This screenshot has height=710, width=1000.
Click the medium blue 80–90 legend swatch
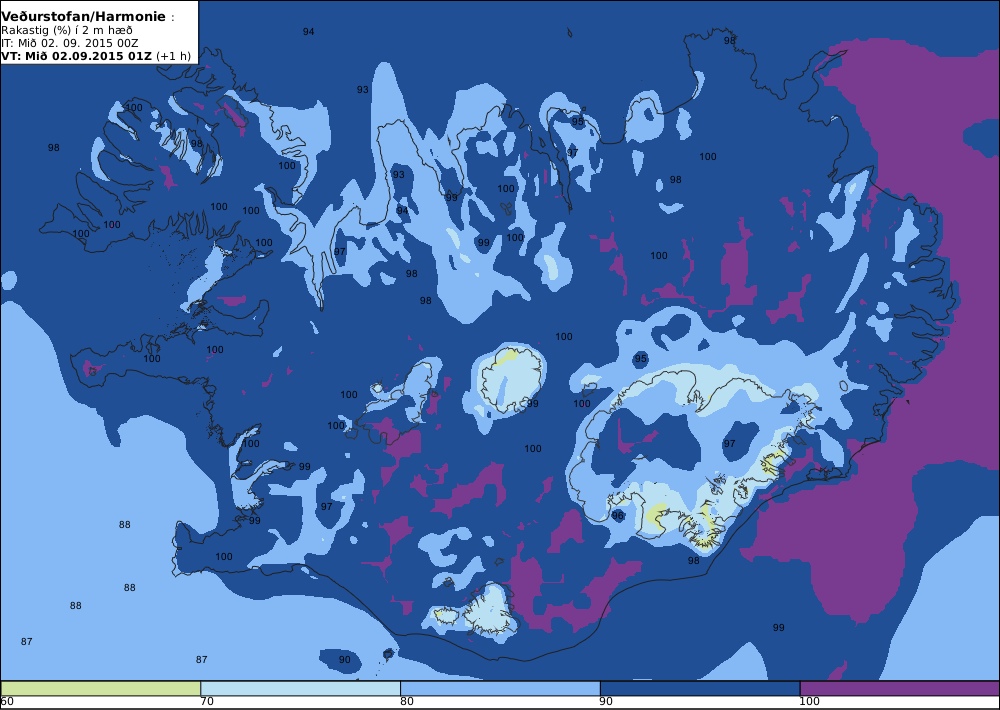(500, 688)
